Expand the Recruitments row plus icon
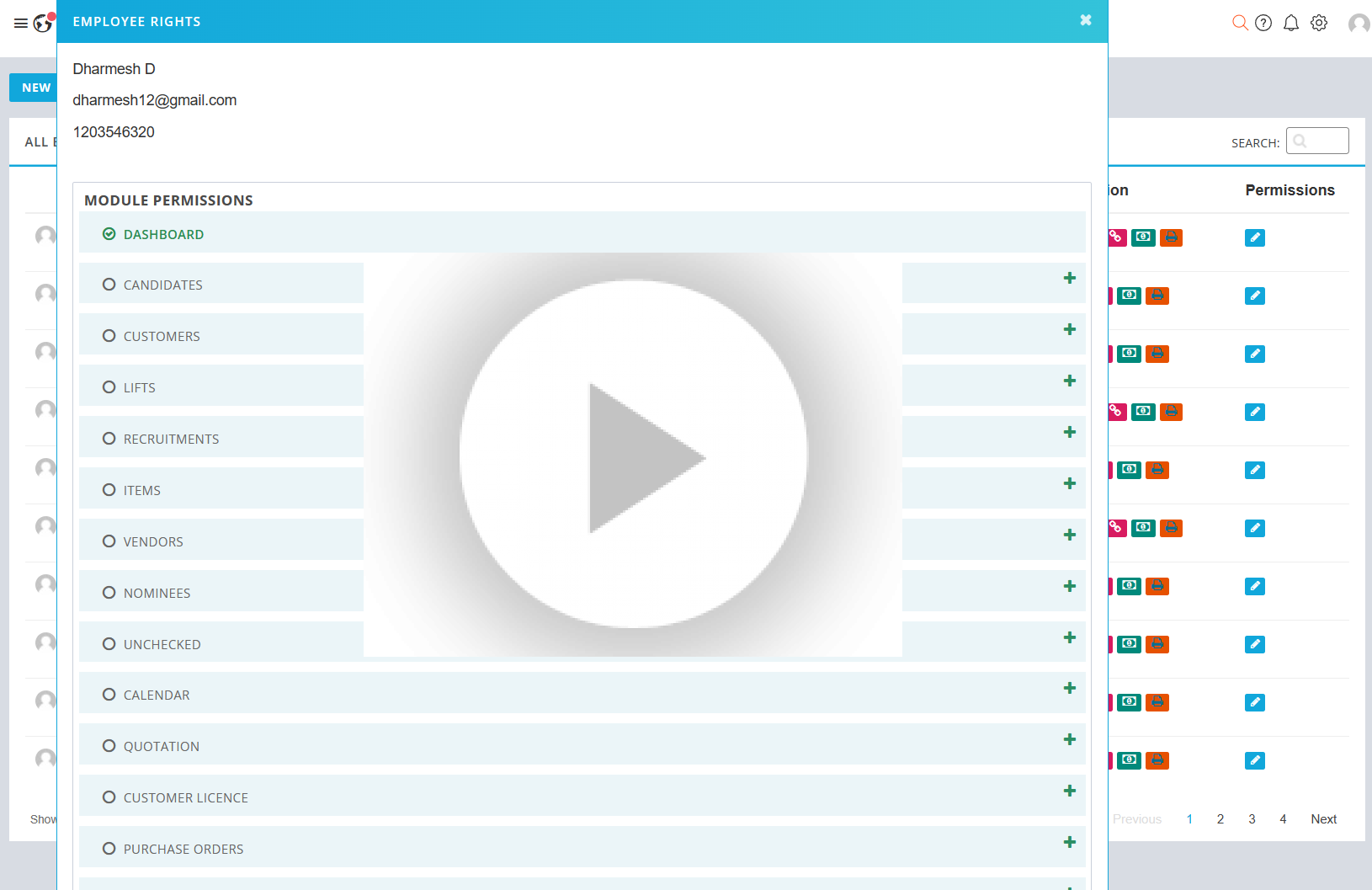This screenshot has width=1372, height=890. coord(1070,432)
